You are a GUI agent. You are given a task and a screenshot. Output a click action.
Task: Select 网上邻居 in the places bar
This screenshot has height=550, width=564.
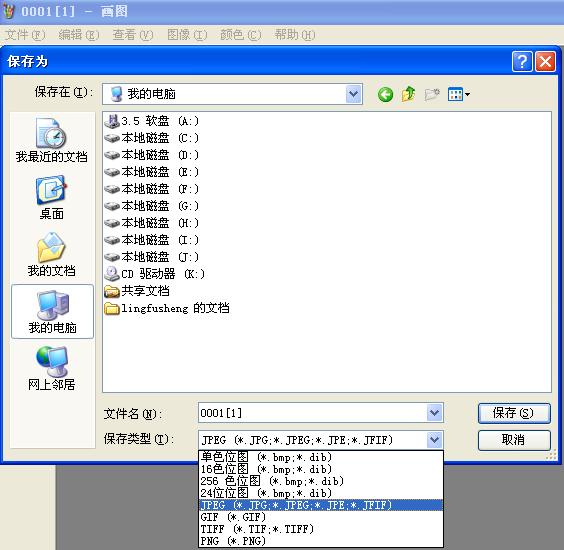tap(51, 369)
